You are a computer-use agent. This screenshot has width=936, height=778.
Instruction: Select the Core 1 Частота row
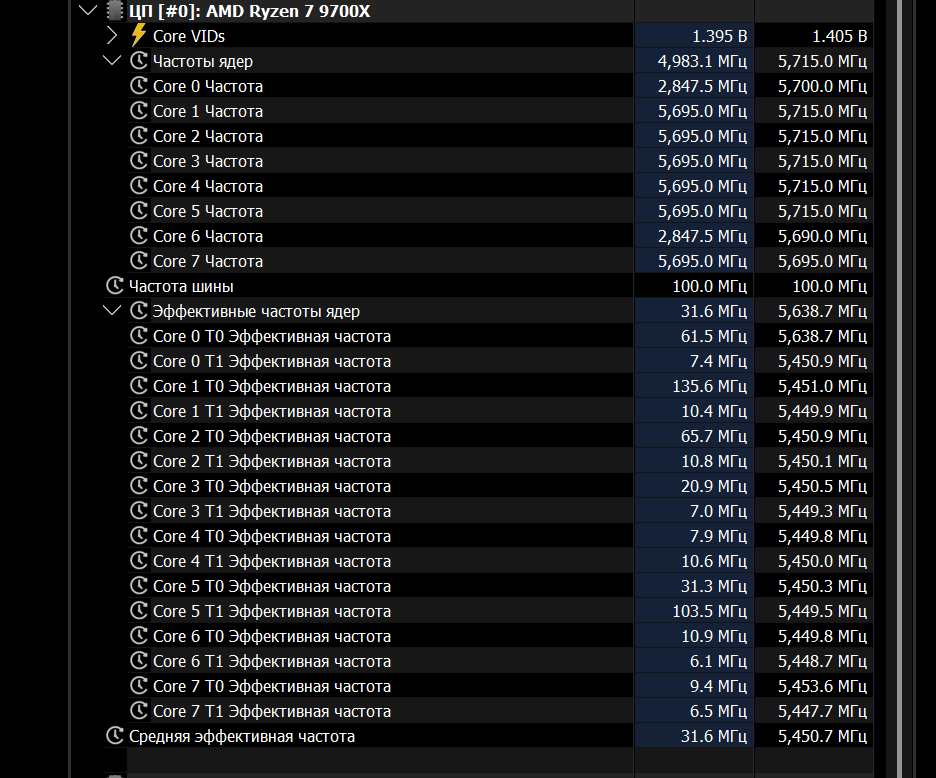(x=500, y=111)
